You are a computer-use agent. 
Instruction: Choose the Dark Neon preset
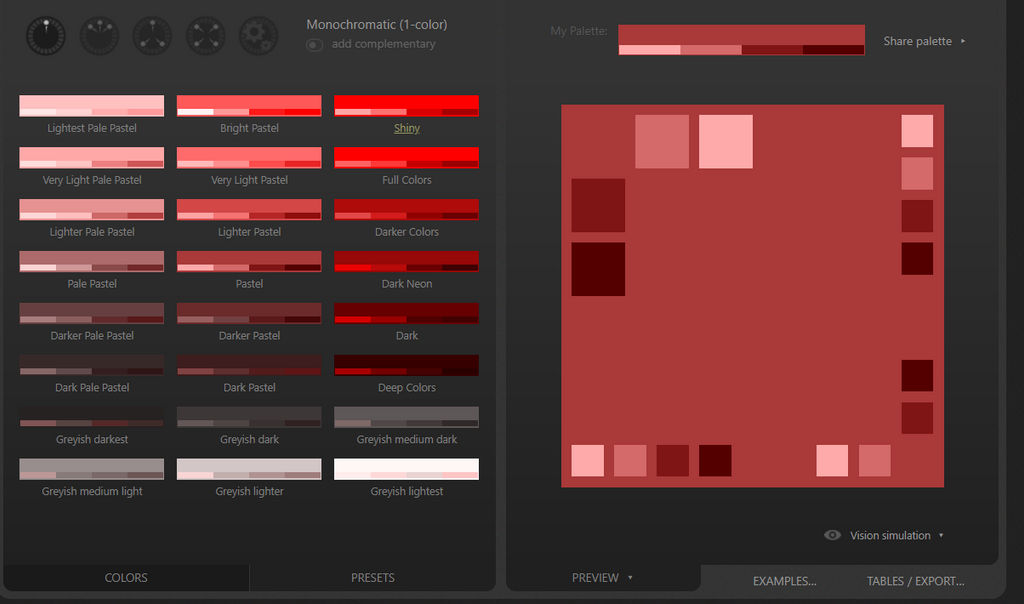point(406,261)
